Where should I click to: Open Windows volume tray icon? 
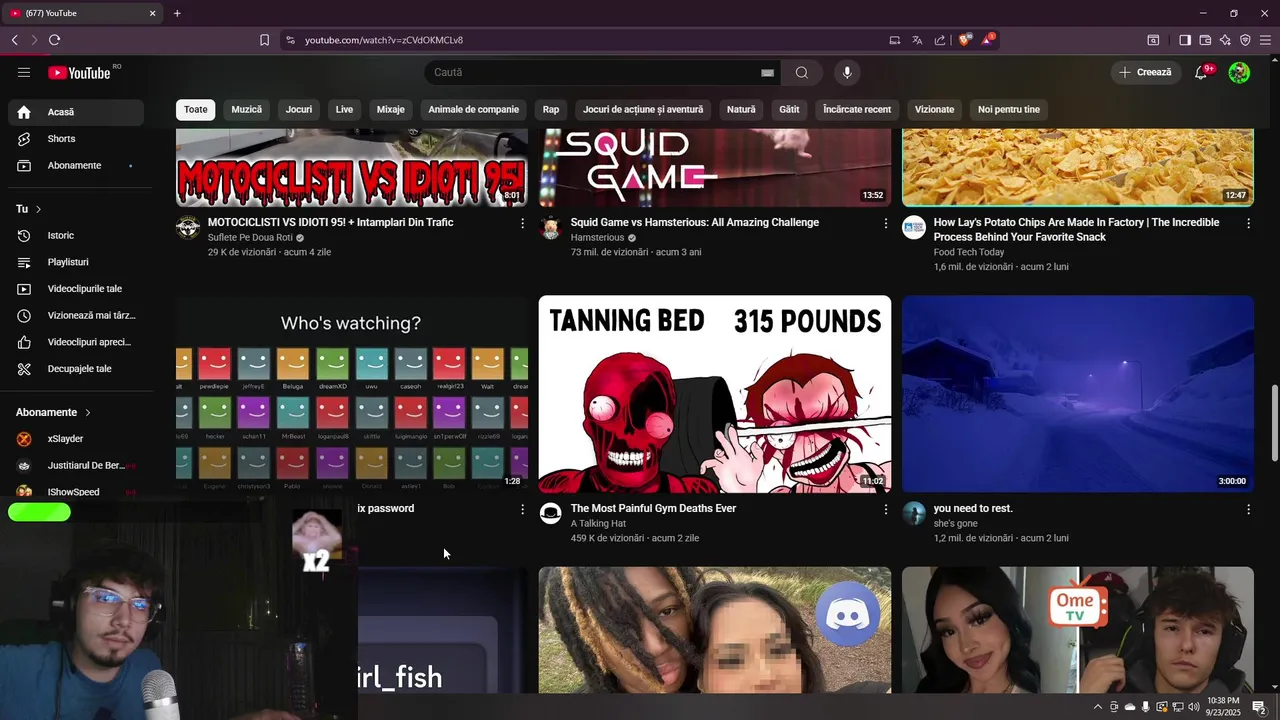click(1194, 707)
